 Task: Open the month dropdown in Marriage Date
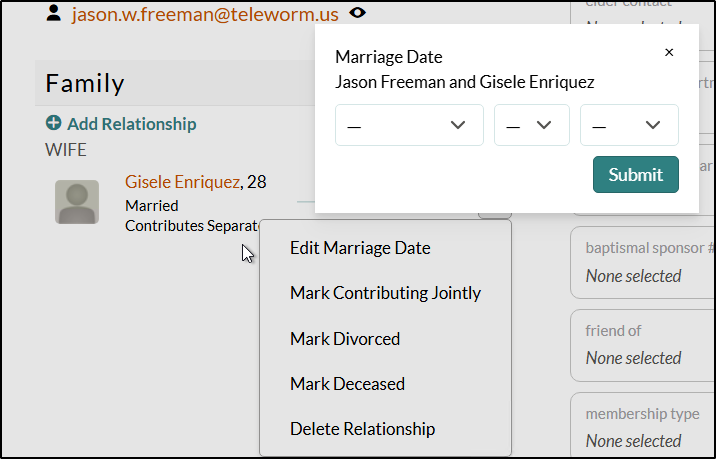[x=409, y=125]
